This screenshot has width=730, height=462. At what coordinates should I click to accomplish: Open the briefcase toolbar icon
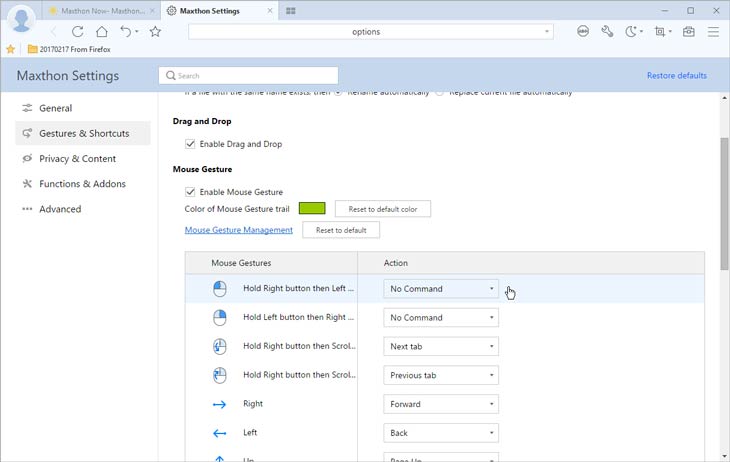pos(689,31)
